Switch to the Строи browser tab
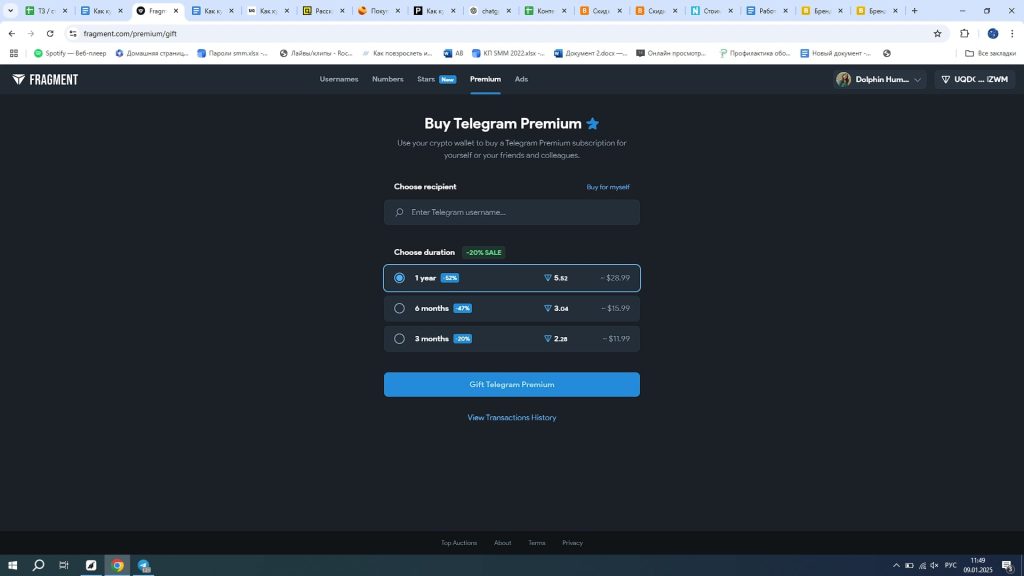Screen dimensions: 1024x576 pos(712,10)
